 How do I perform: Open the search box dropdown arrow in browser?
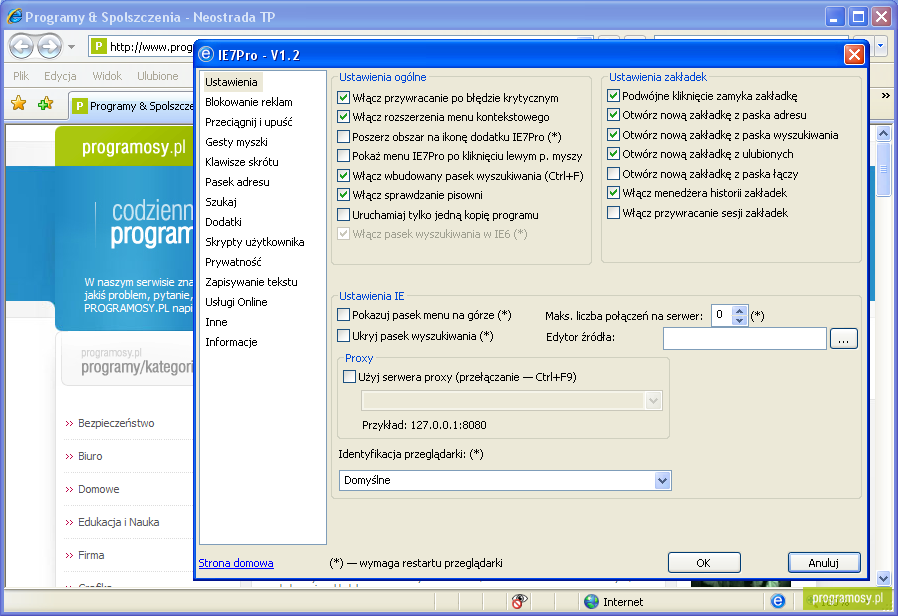point(881,46)
